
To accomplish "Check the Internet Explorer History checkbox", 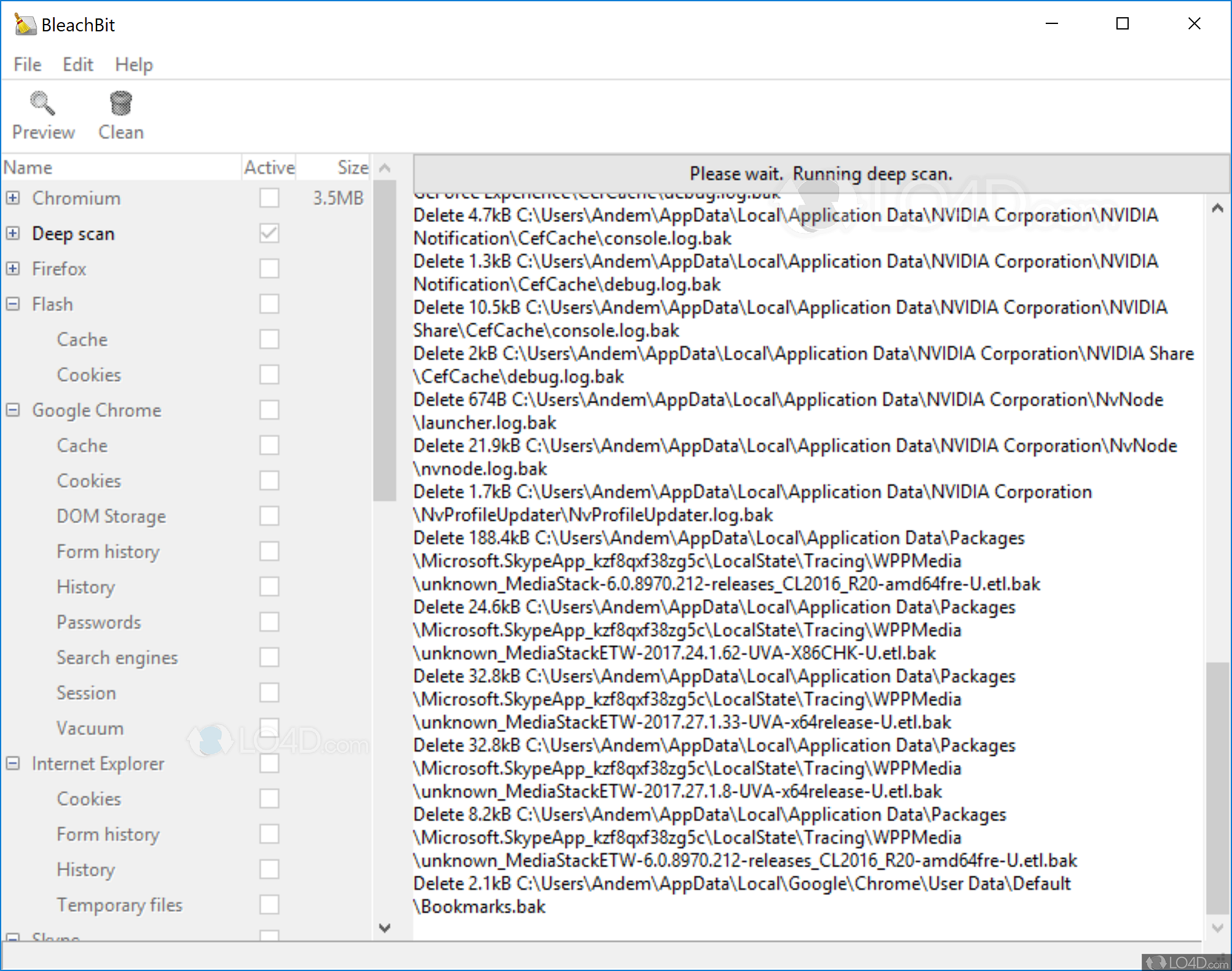I will (269, 868).
